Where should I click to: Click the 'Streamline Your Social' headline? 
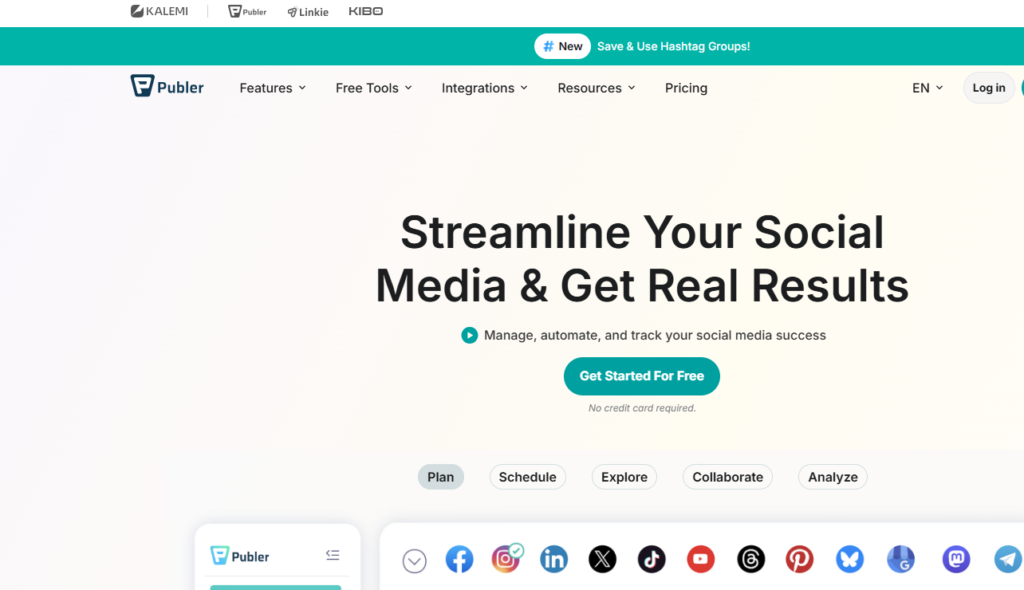click(642, 232)
